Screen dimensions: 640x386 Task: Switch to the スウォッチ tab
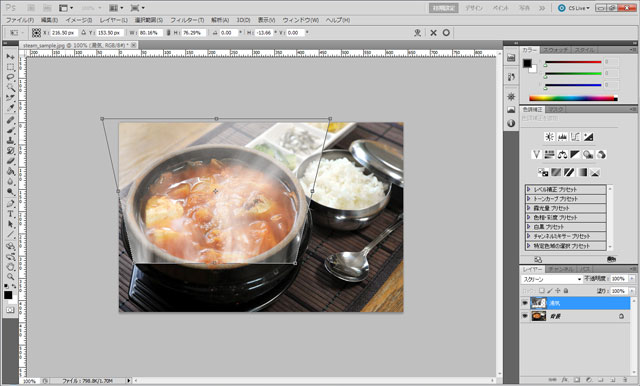click(556, 50)
